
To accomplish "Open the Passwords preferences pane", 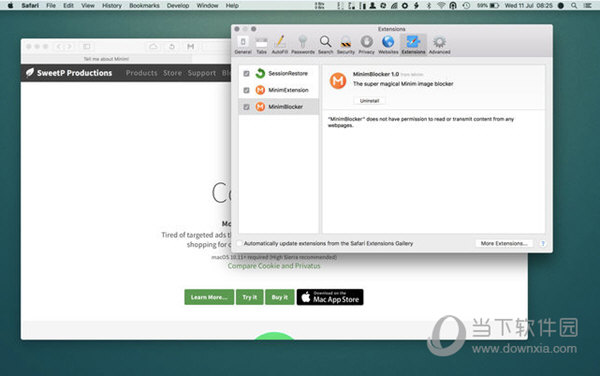I will coord(303,45).
